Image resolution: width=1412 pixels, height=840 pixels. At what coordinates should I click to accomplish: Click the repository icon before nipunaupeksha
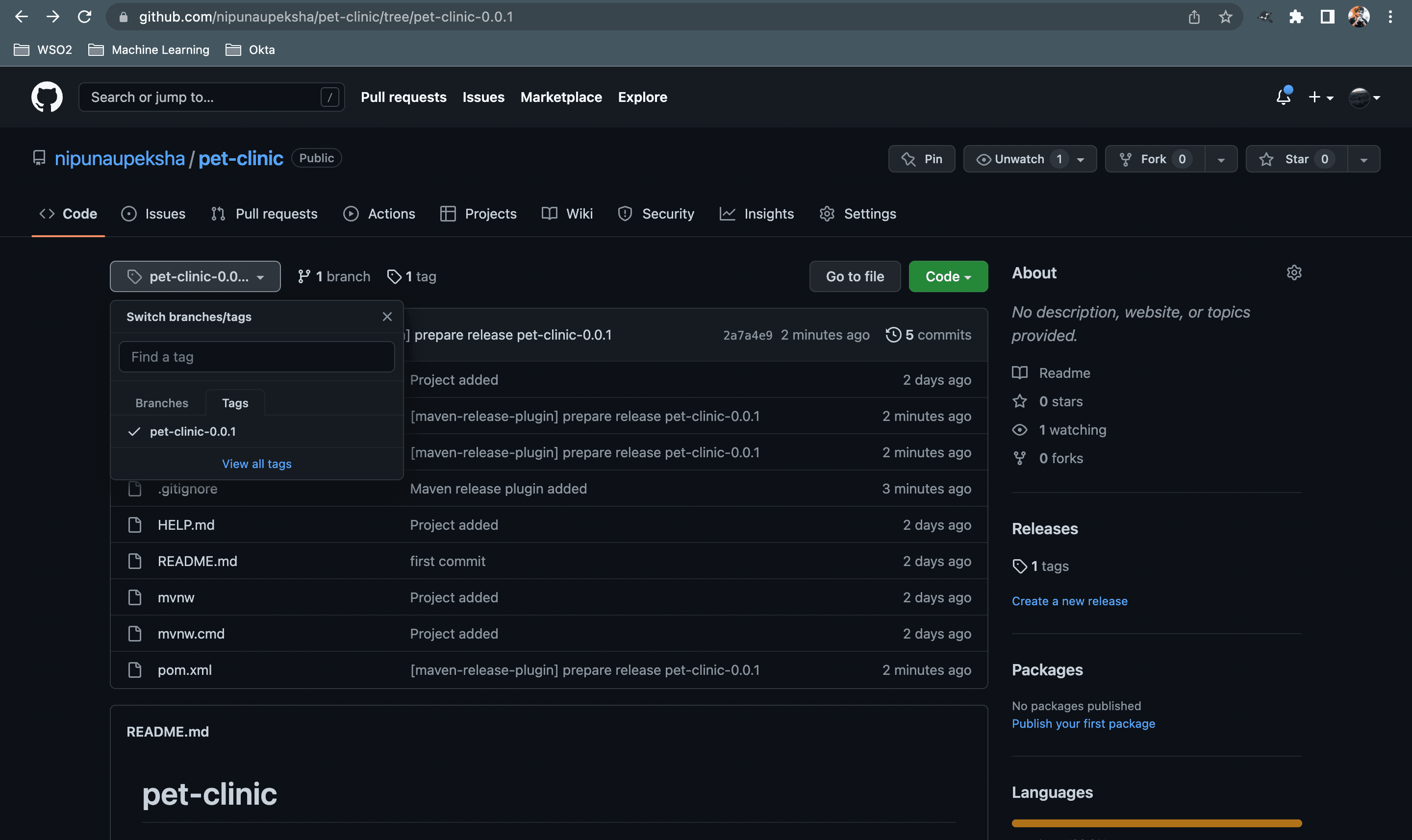(39, 158)
